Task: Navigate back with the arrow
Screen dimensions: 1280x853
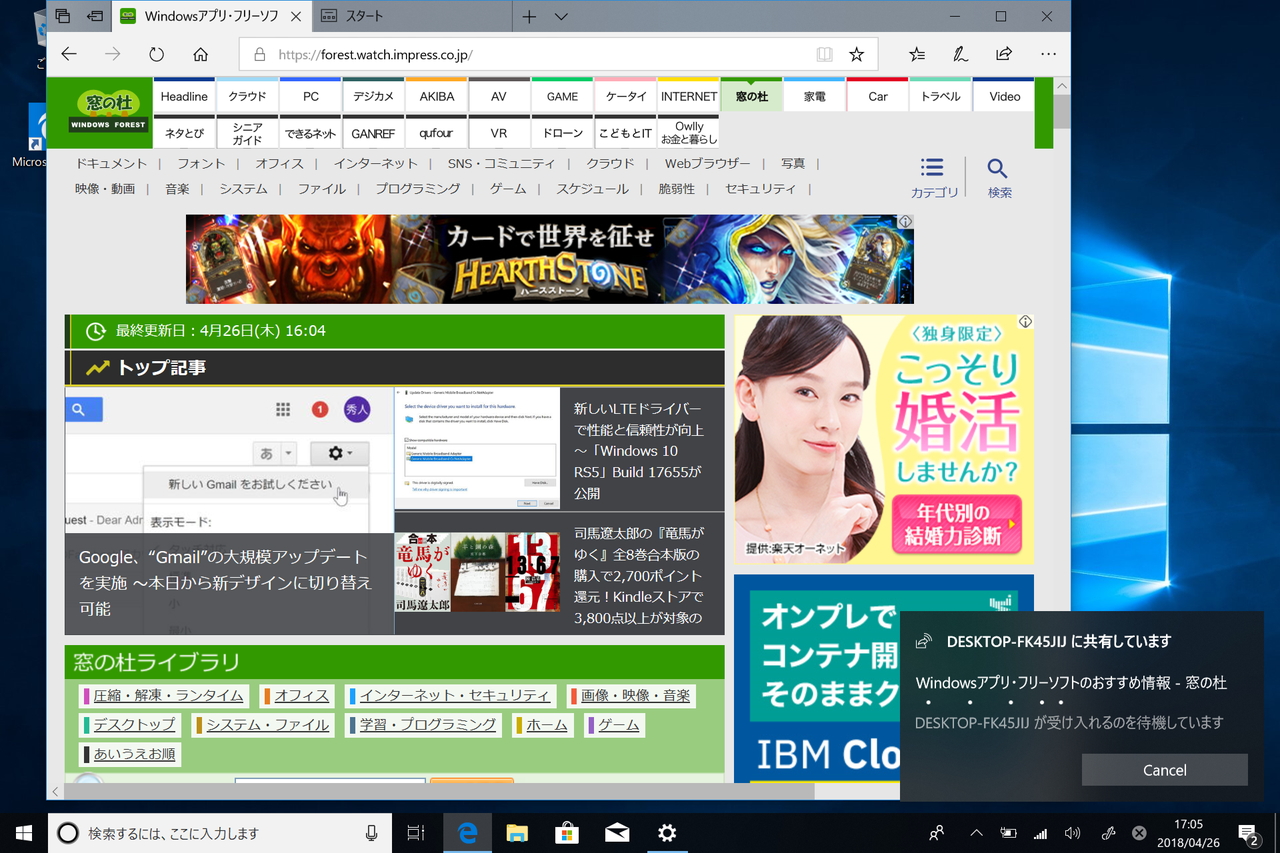Action: [x=68, y=54]
